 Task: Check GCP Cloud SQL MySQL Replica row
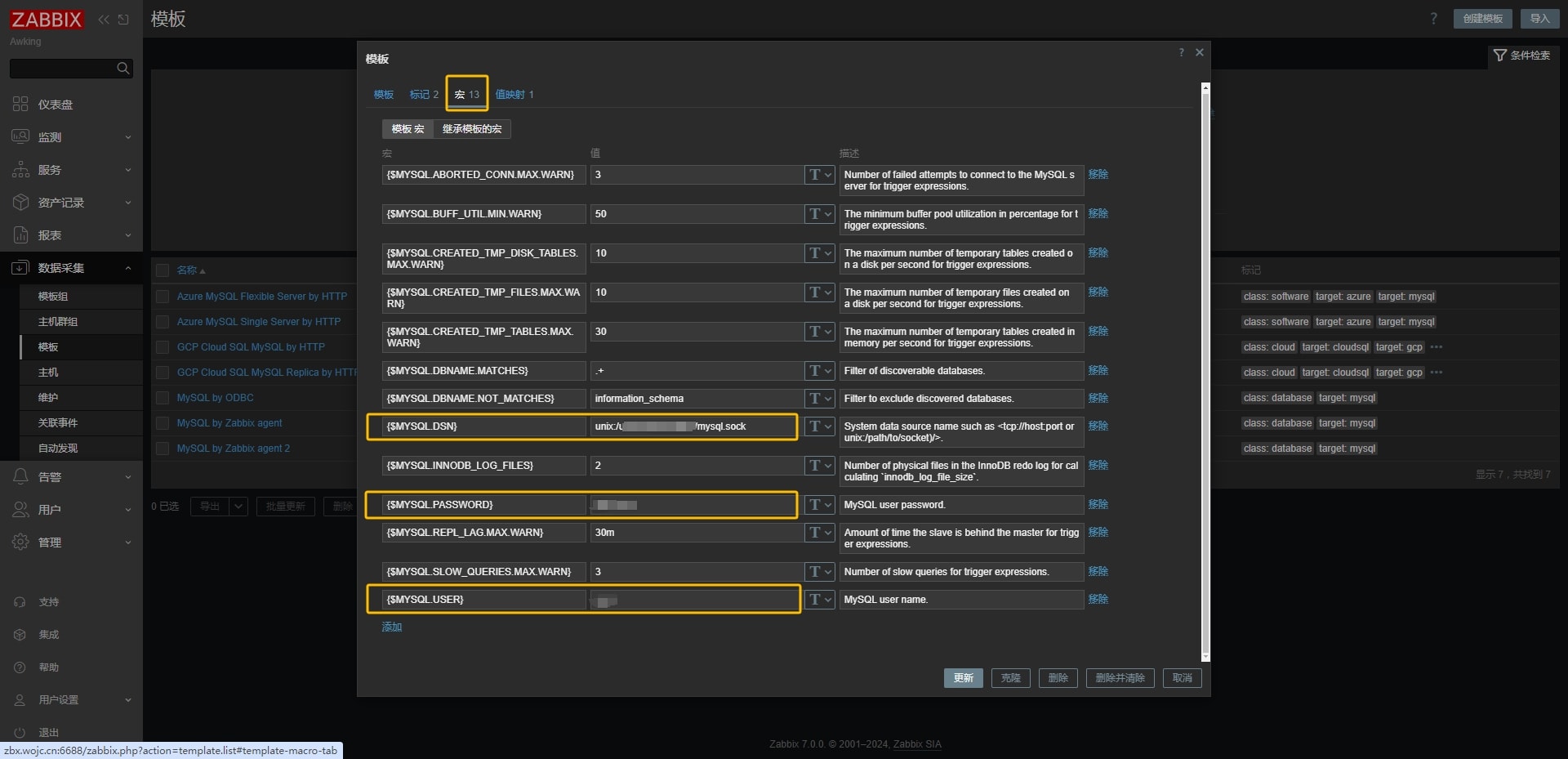pos(163,373)
